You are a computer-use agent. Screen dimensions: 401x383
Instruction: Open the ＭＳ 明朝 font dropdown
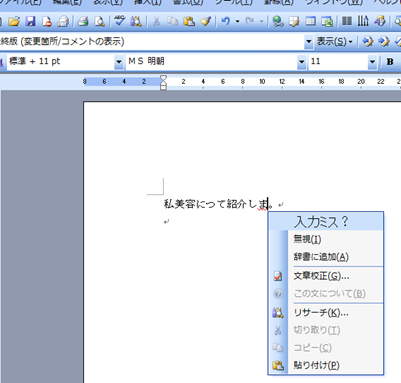(x=301, y=62)
